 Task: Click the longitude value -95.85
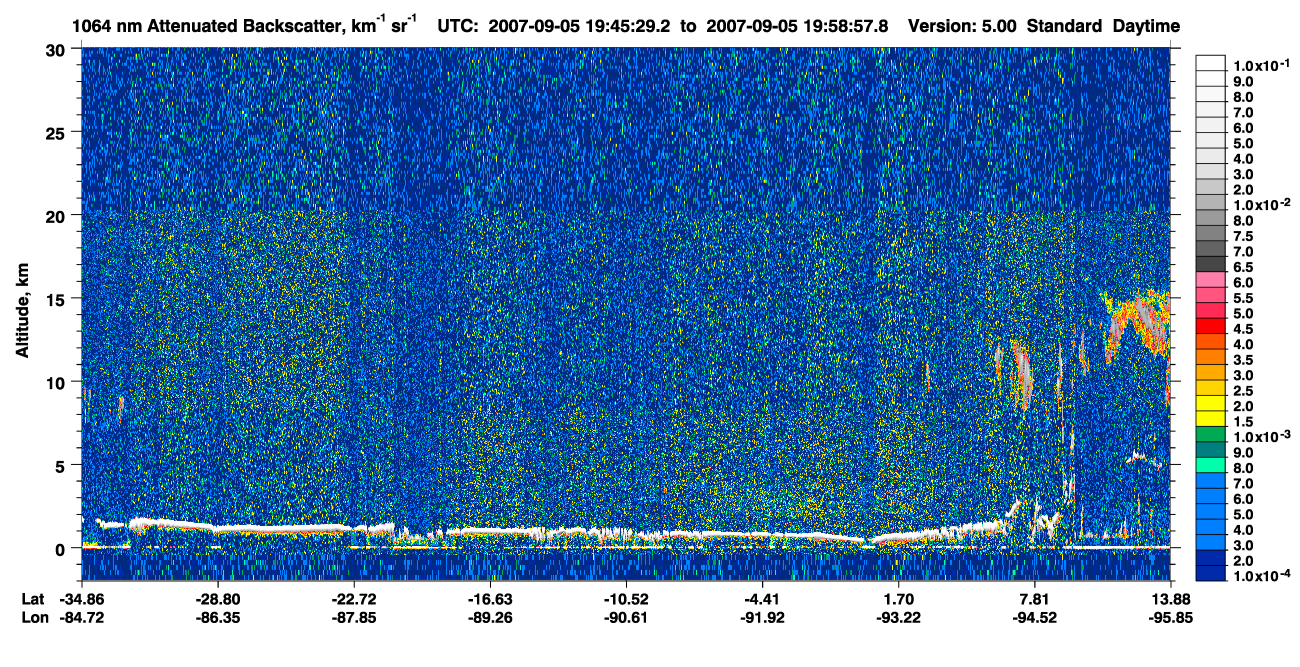[x=1171, y=617]
